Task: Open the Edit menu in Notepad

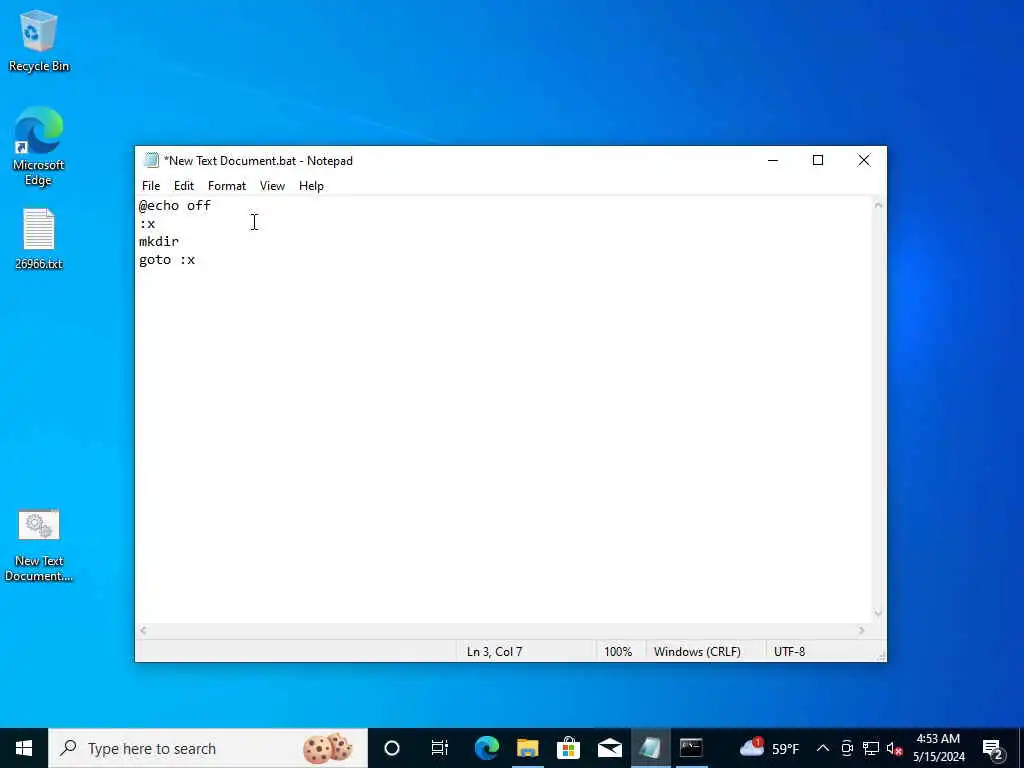Action: (x=184, y=186)
